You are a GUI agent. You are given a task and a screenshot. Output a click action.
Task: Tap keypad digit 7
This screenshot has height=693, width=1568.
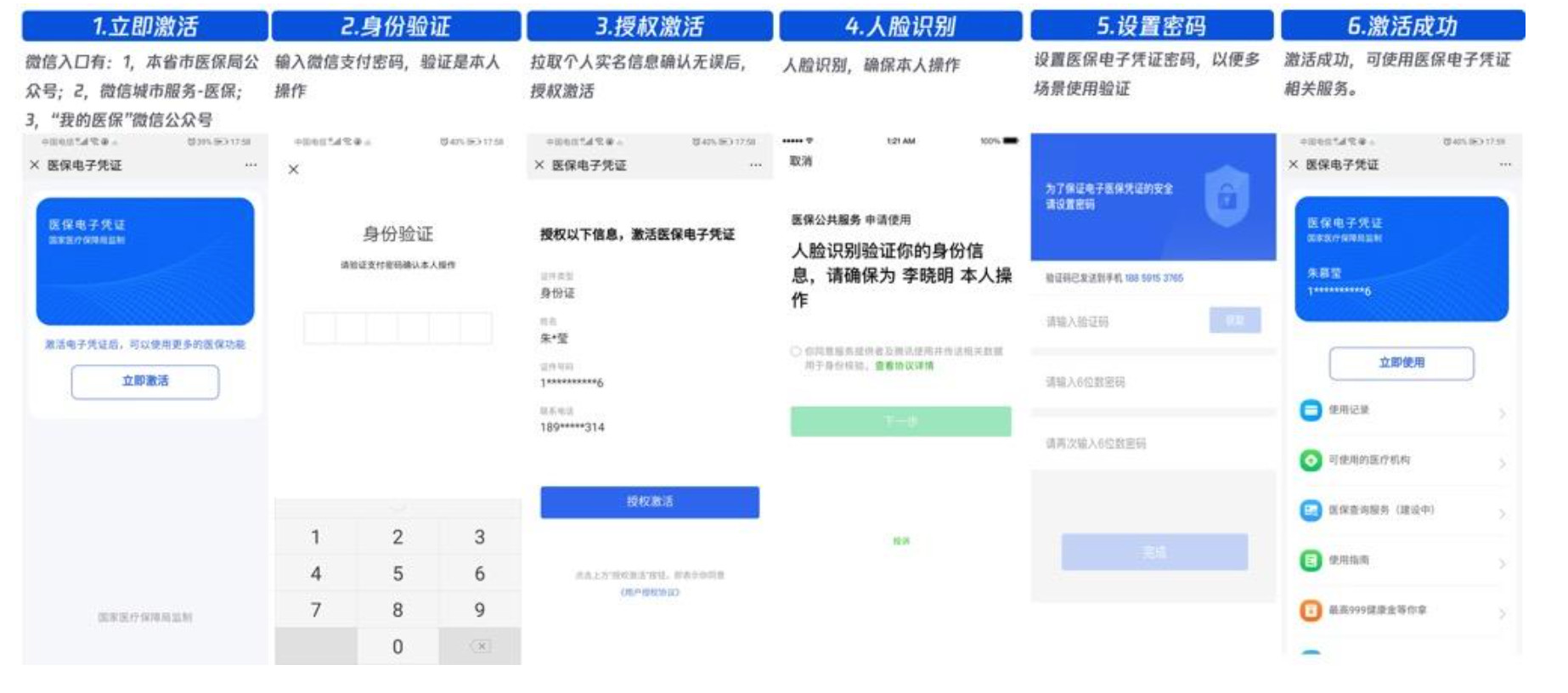[315, 610]
